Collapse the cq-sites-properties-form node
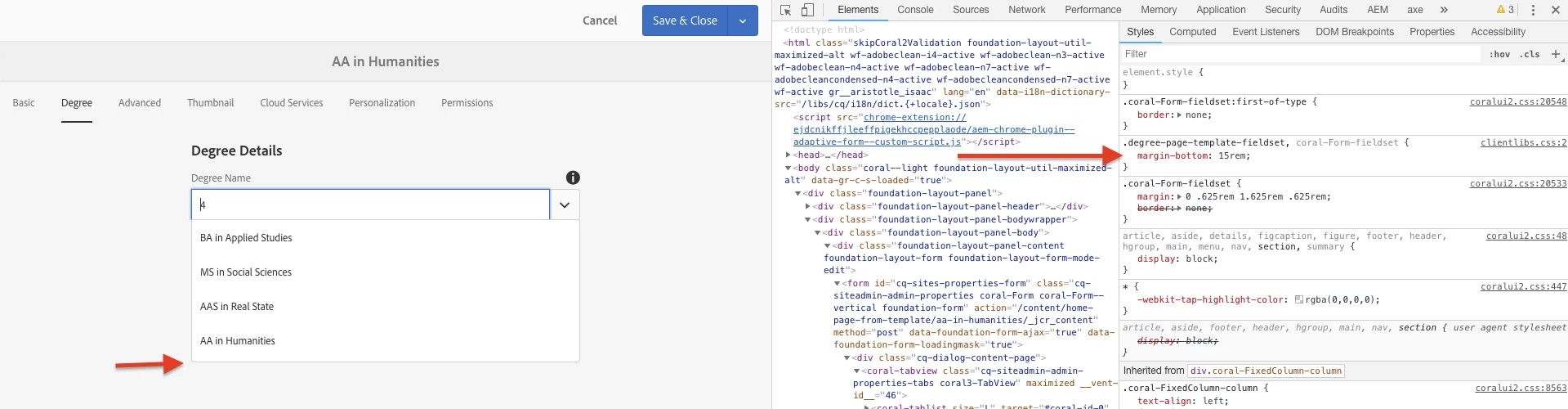Viewport: 1568px width, 409px height. [x=838, y=284]
